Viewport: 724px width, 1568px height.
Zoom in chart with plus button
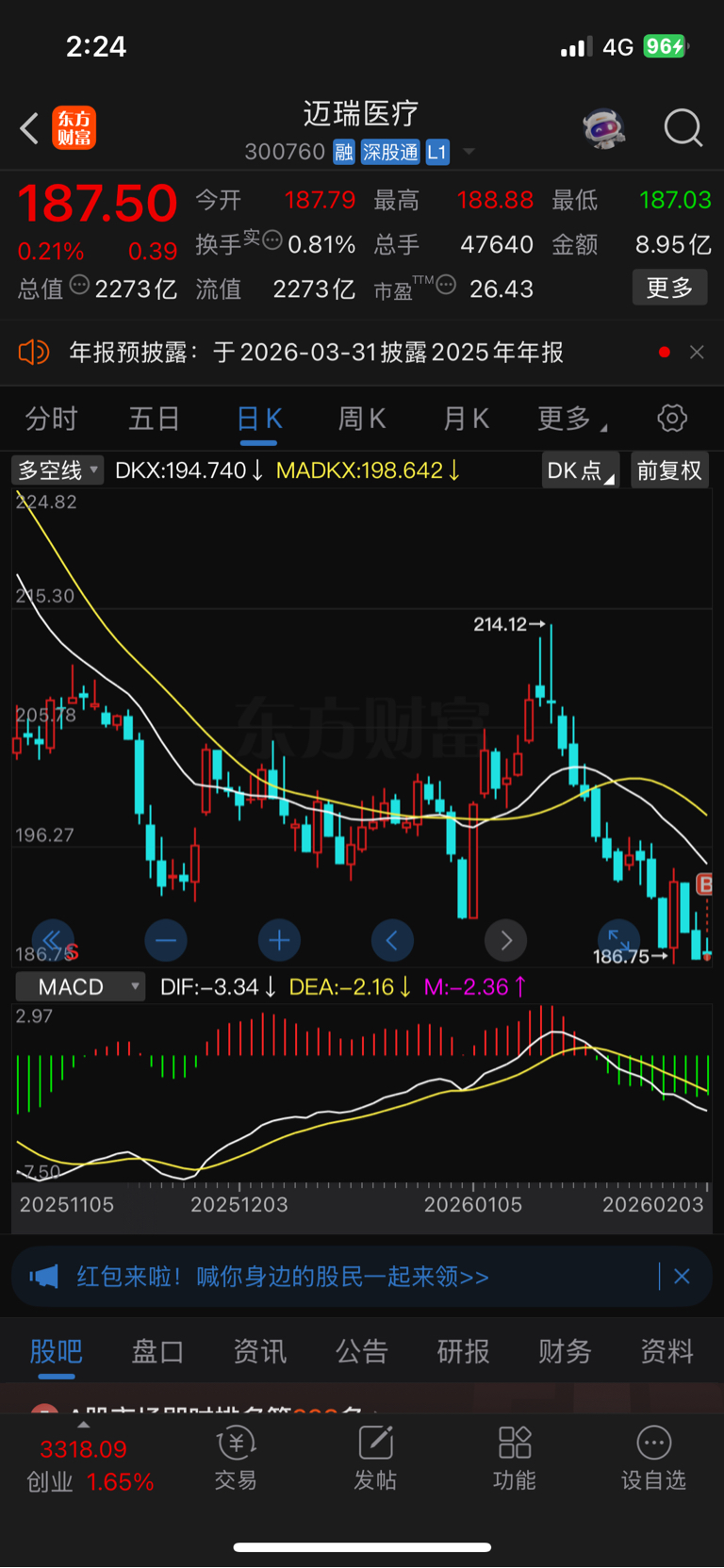279,940
